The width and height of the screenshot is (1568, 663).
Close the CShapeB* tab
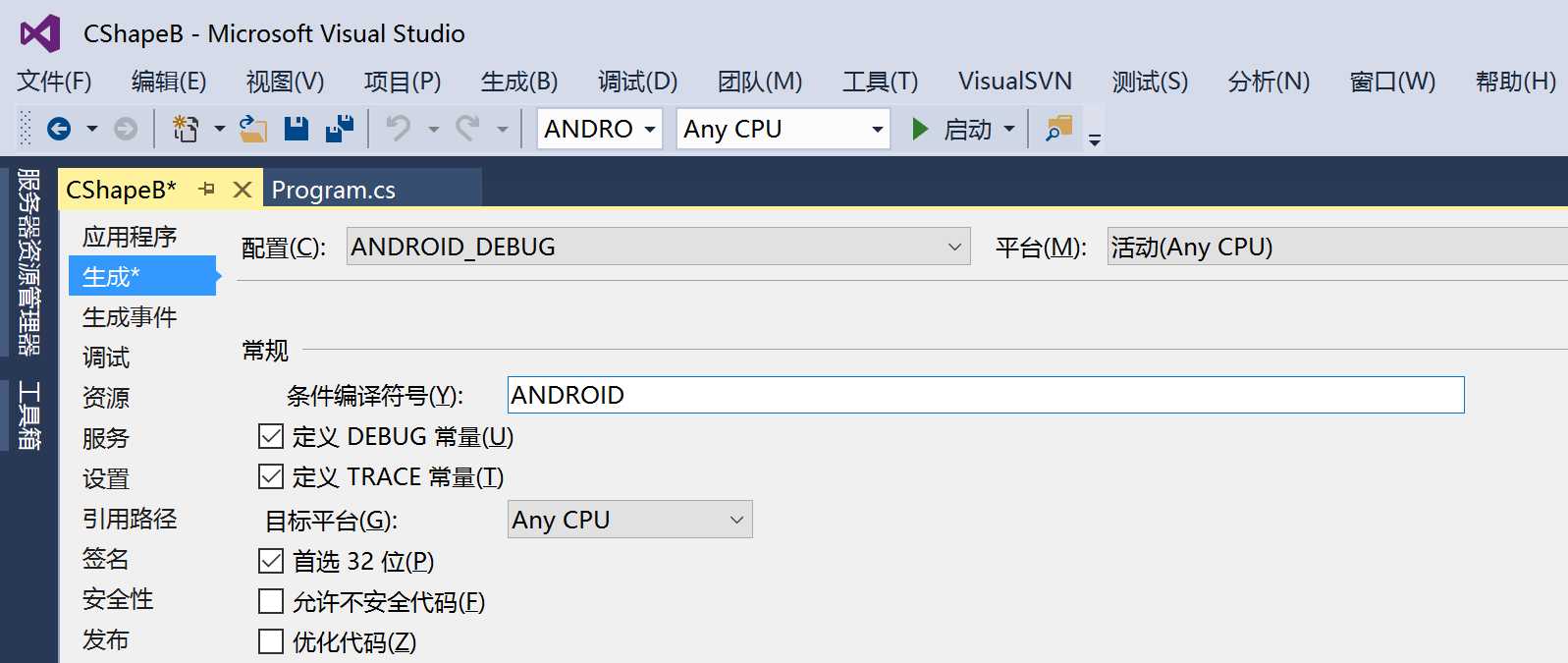point(243,190)
